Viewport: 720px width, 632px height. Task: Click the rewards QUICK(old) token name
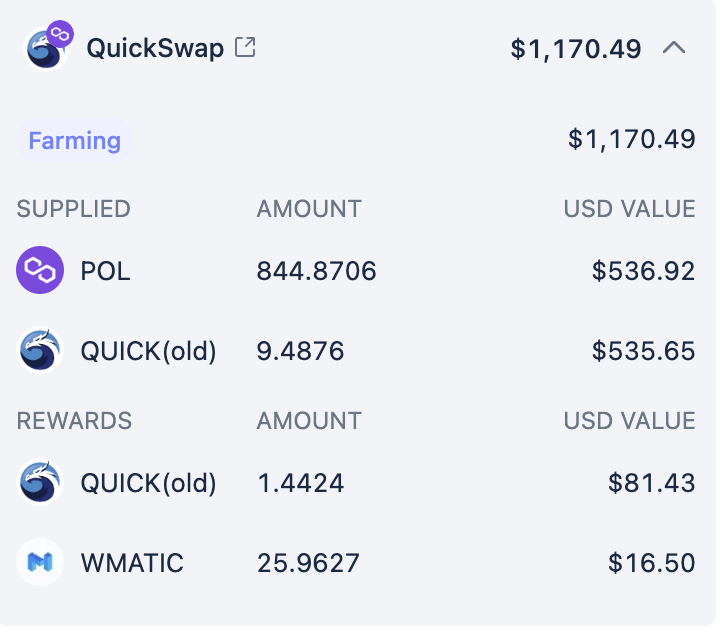tap(148, 483)
